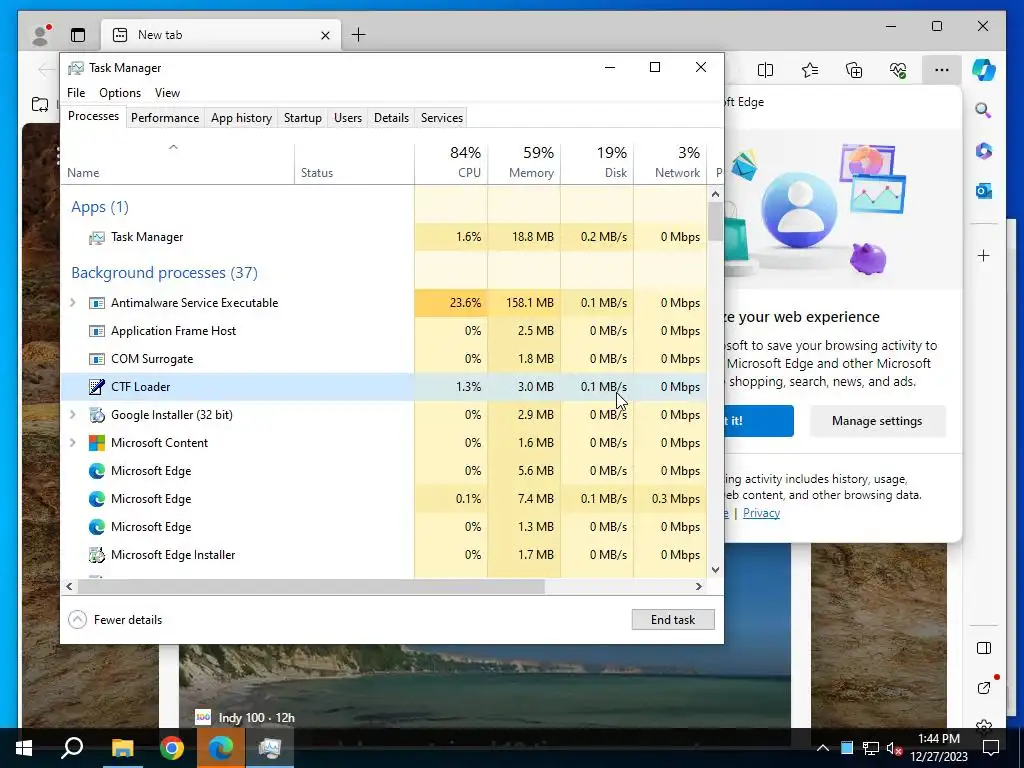Select COM Surrogate process row

(384, 359)
